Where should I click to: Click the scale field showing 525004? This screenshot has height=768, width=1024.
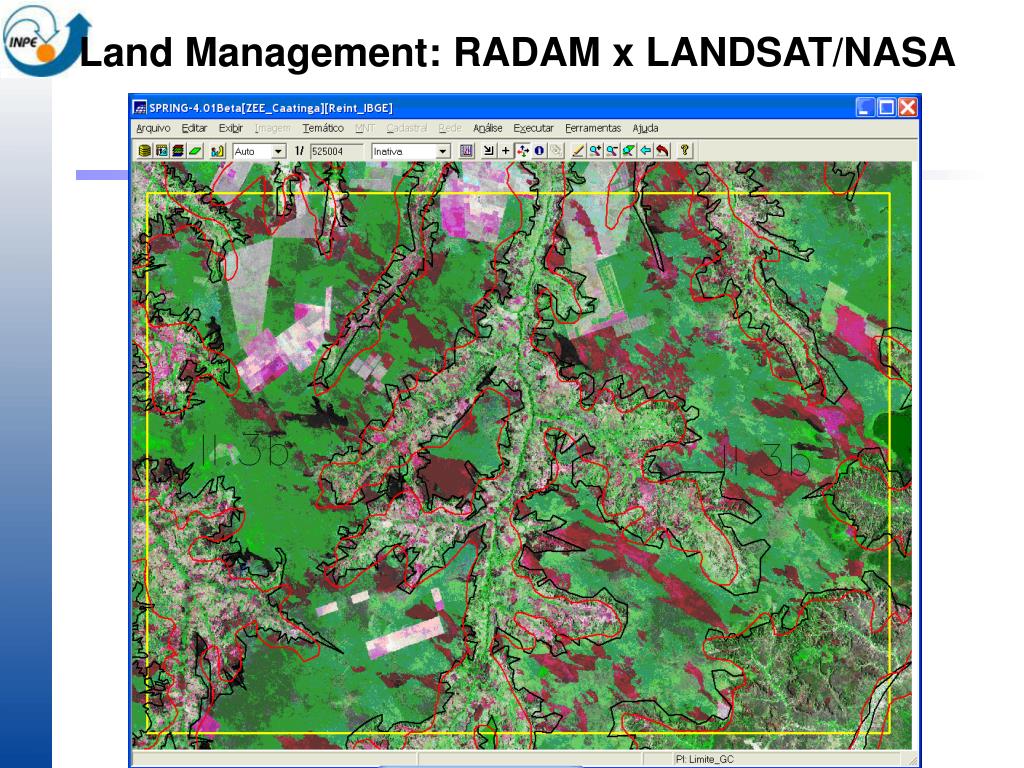pyautogui.click(x=336, y=151)
